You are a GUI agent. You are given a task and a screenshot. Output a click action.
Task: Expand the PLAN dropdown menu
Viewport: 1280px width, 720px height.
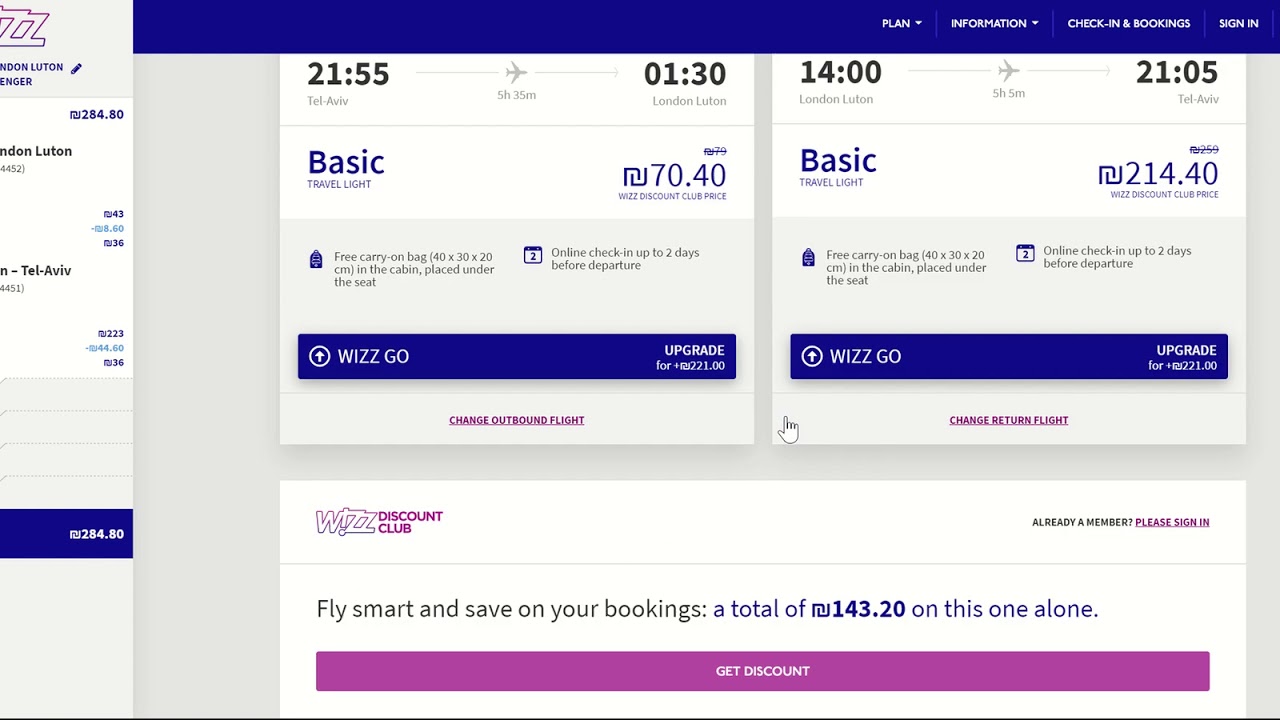tap(901, 23)
